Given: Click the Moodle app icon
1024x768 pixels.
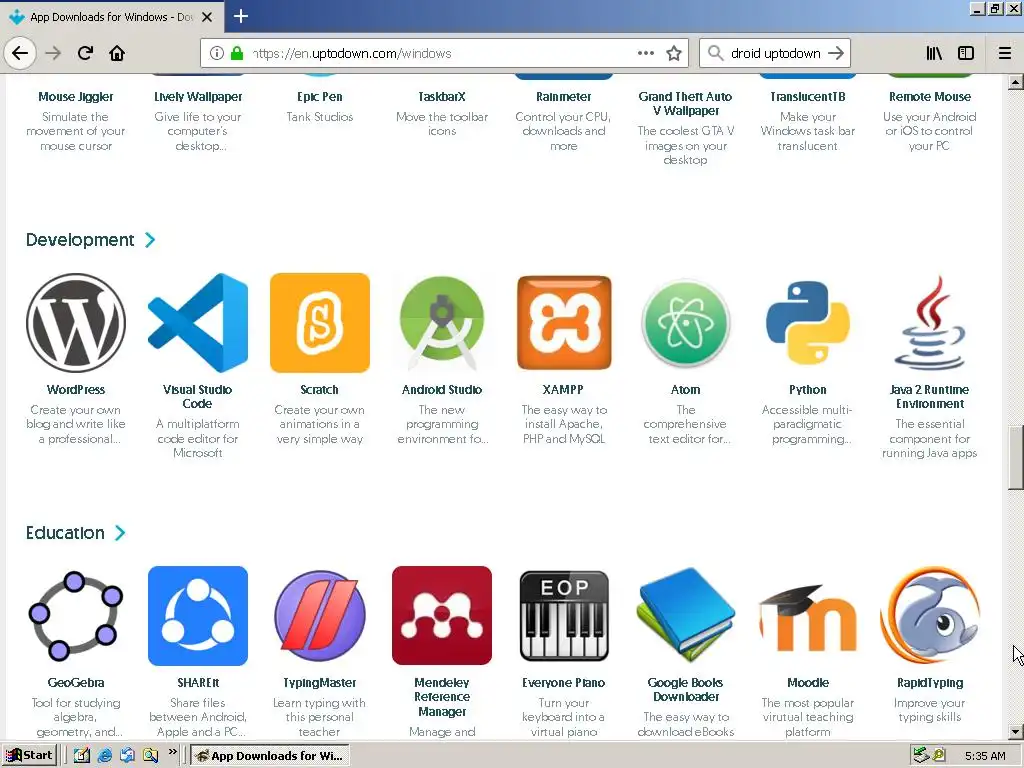Looking at the screenshot, I should (x=808, y=616).
